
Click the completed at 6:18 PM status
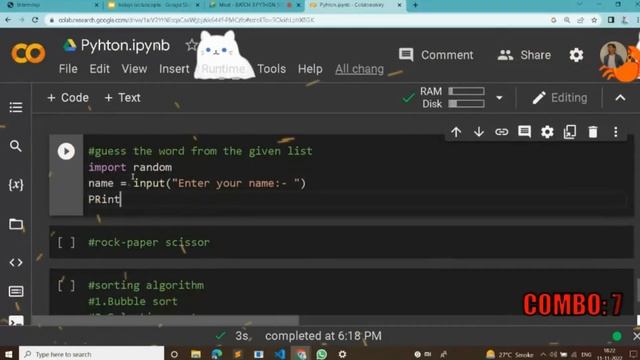tap(323, 336)
